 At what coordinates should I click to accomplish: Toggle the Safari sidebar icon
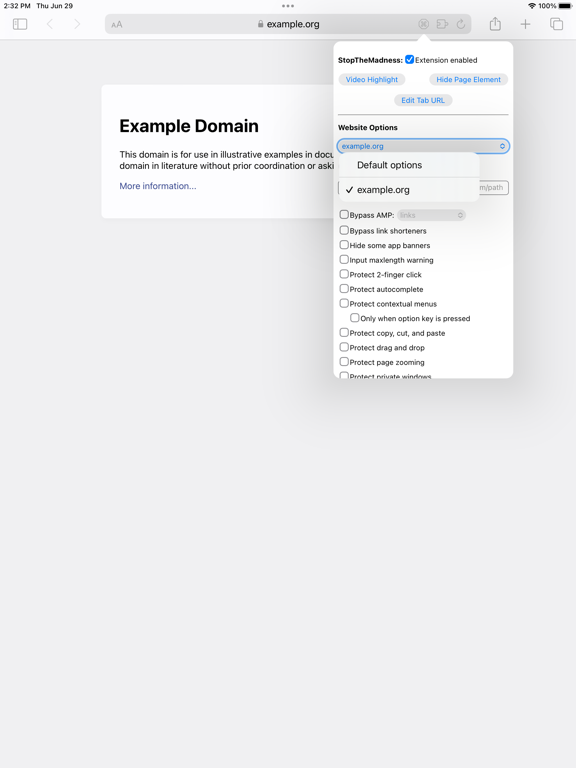(x=20, y=24)
